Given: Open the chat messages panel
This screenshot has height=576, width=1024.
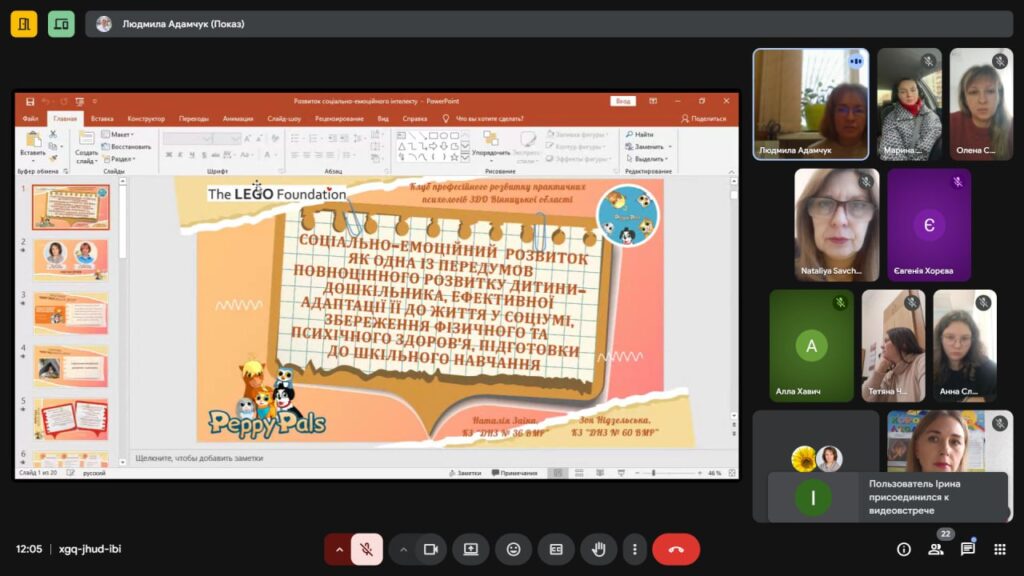Looking at the screenshot, I should 968,549.
